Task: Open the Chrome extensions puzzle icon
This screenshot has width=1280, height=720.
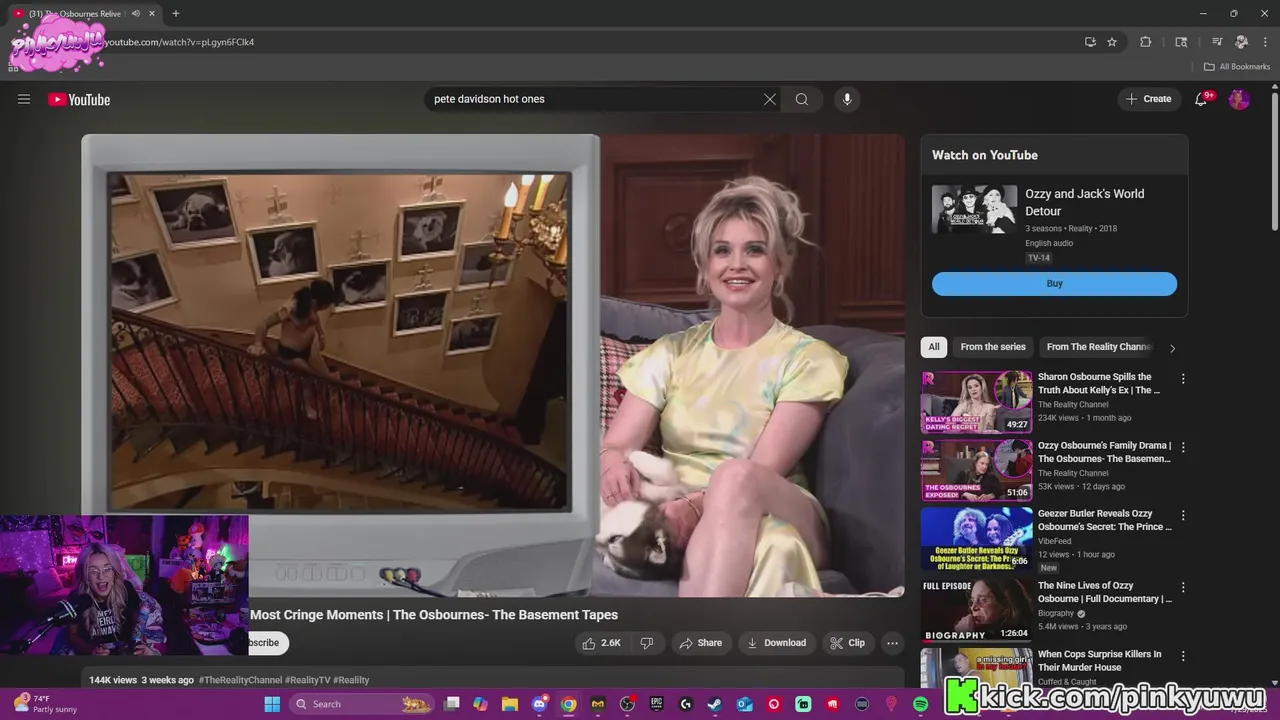Action: (x=1146, y=42)
